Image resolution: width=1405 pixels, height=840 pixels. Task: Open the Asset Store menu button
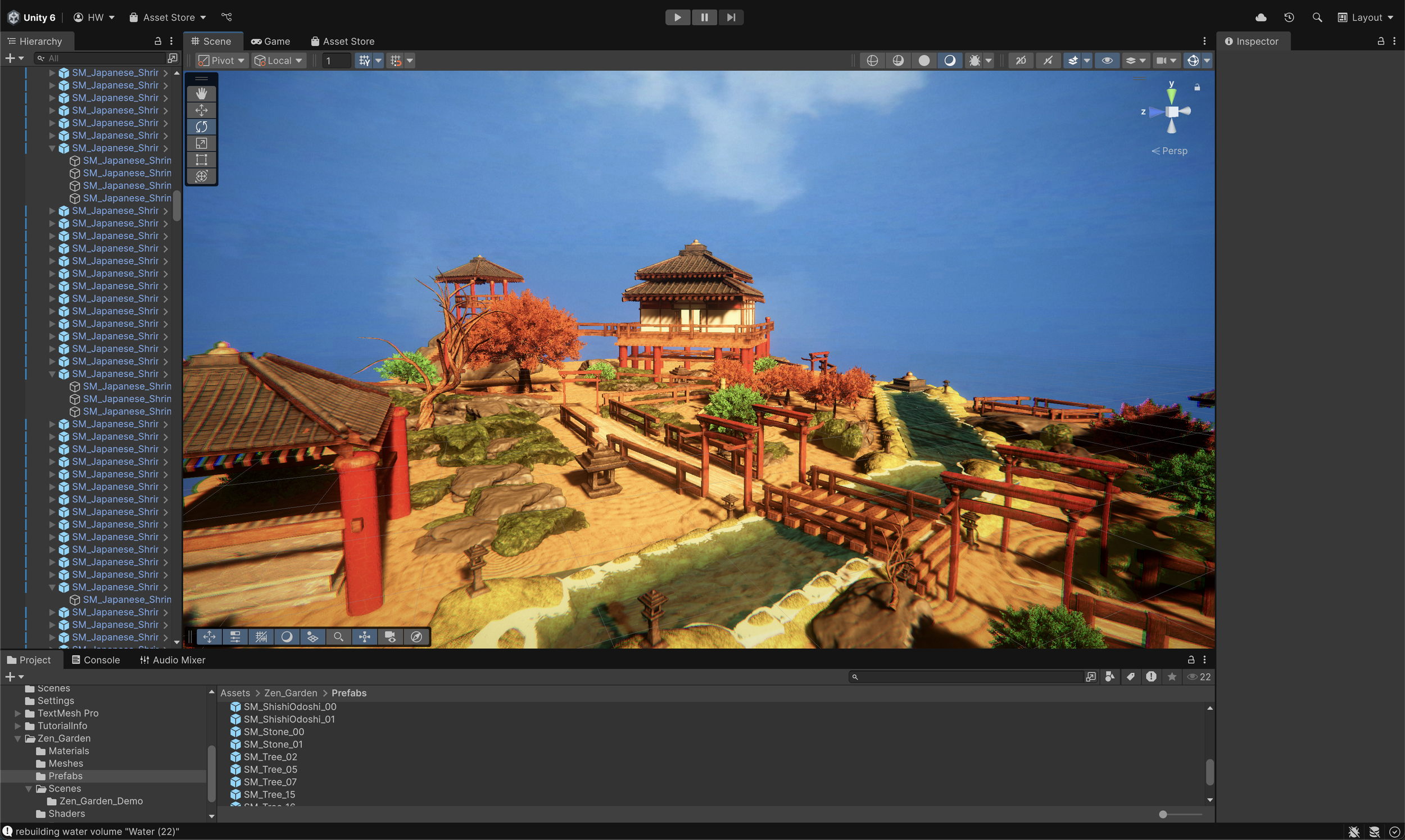[167, 17]
